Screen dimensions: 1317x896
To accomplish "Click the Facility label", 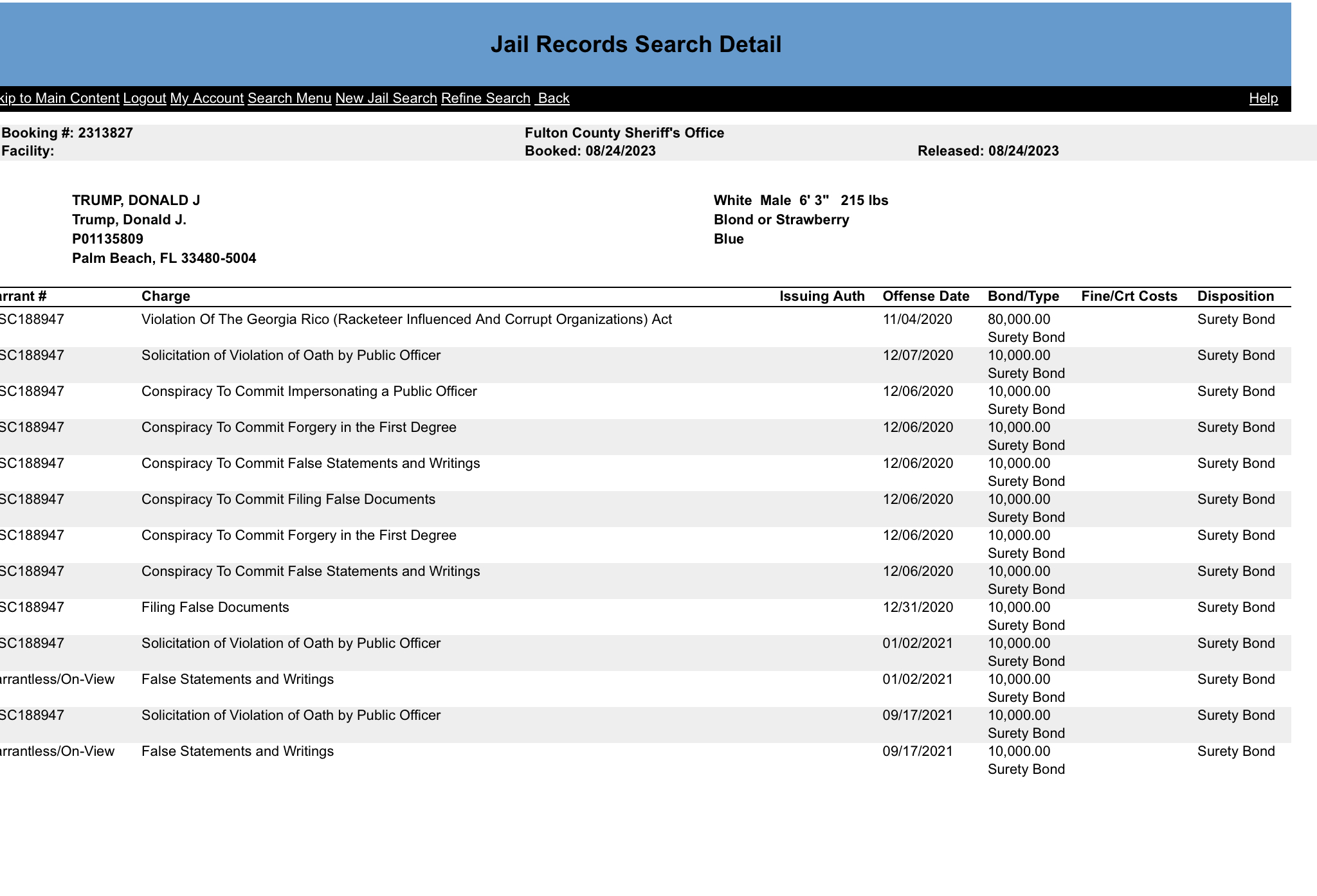I will coord(28,151).
